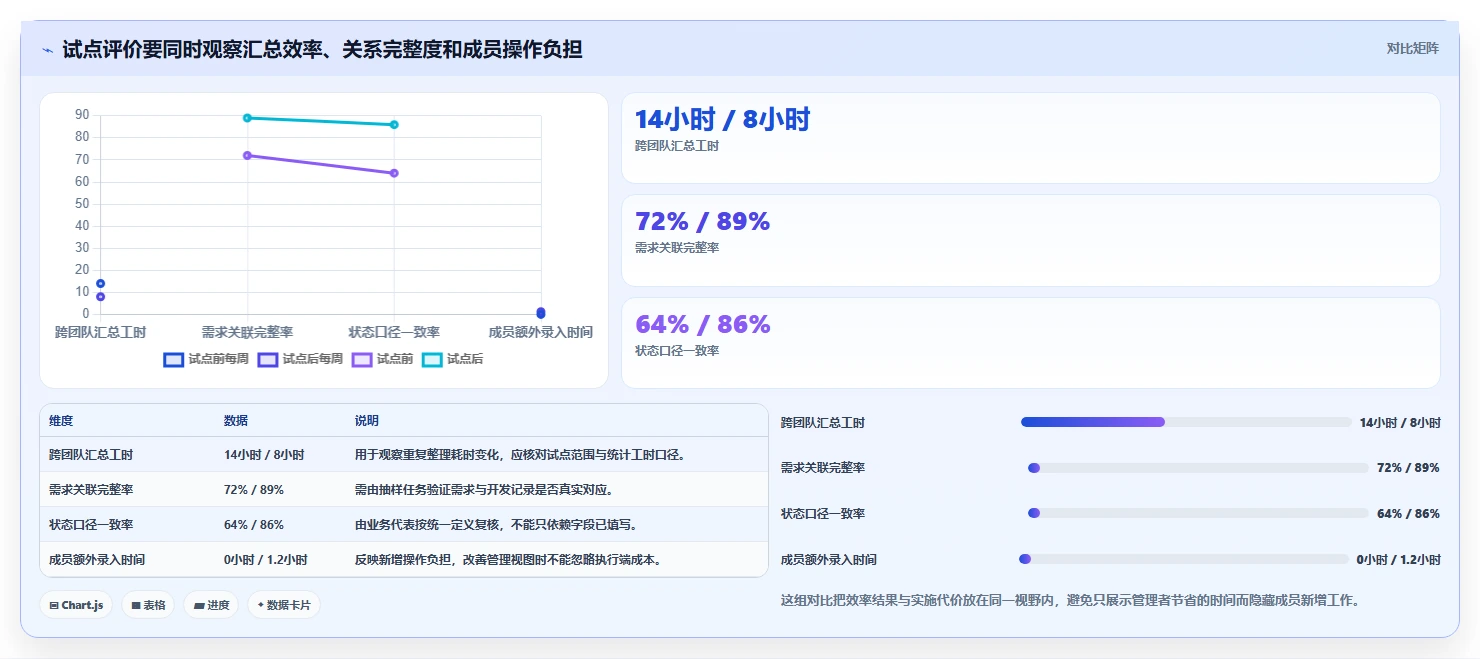1480x659 pixels.
Task: Click the 对比矩阵 label in the header
Action: click(1412, 48)
